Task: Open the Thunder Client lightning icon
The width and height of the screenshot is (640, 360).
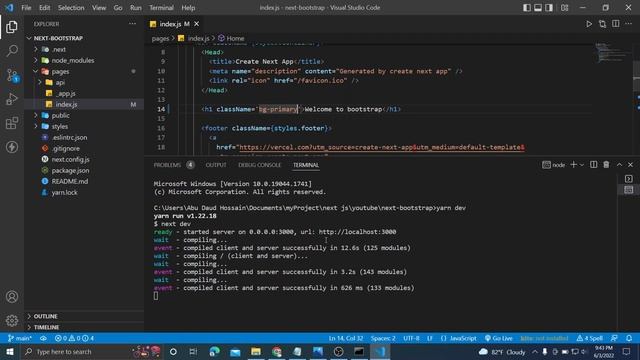Action: click(x=12, y=147)
